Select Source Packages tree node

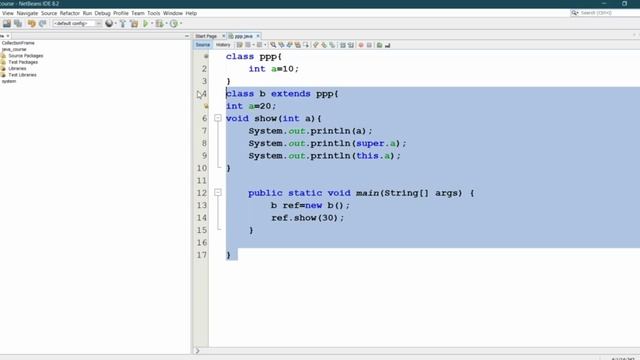click(x=26, y=56)
